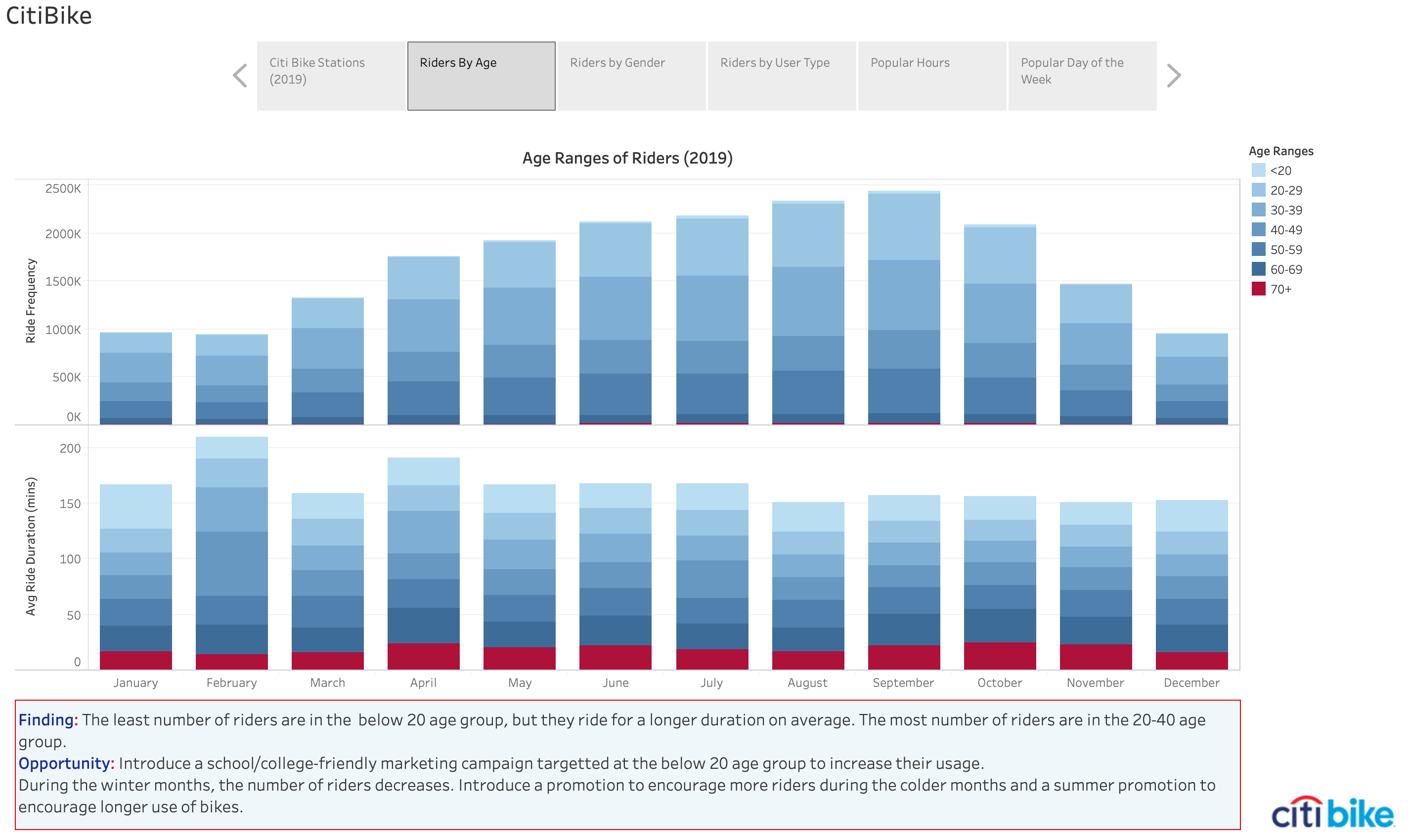Open the Riders by User Type tab
Viewport: 1410px width, 840px height.
tap(782, 76)
